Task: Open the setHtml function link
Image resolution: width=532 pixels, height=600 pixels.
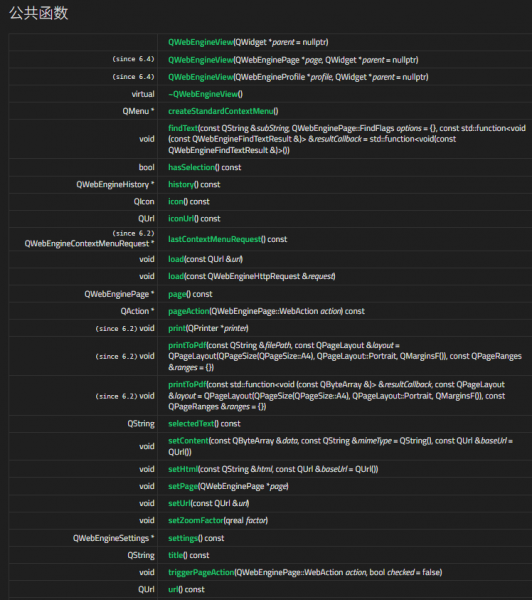Action: pos(183,469)
